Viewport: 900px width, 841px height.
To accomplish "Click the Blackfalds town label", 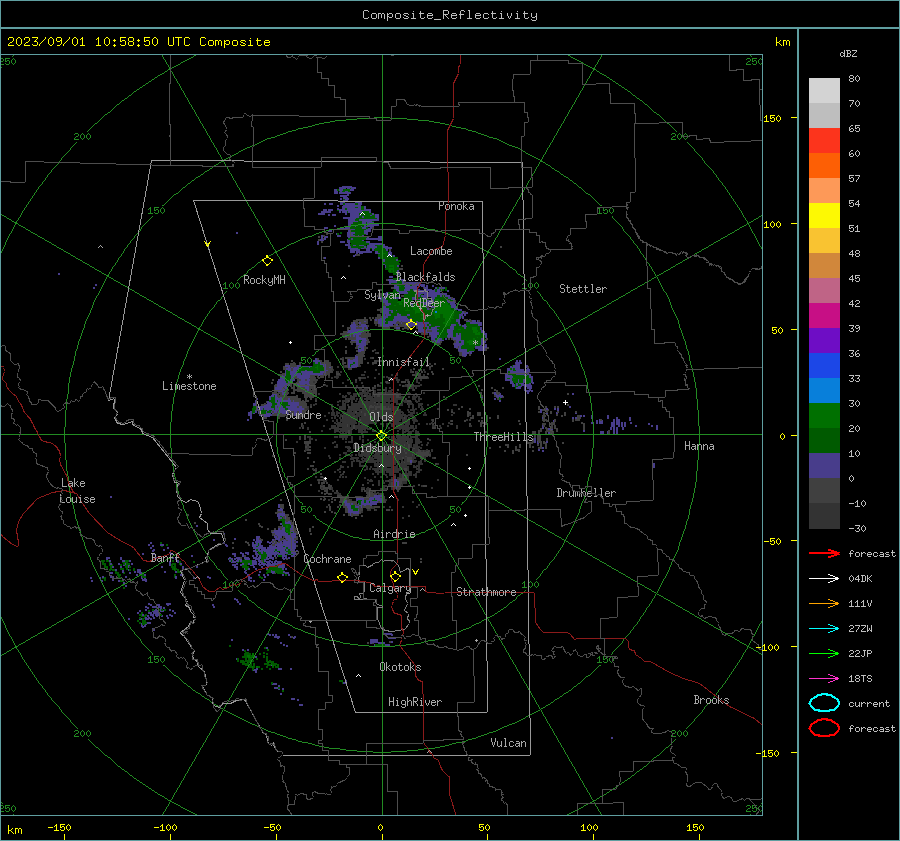I will coord(425,277).
